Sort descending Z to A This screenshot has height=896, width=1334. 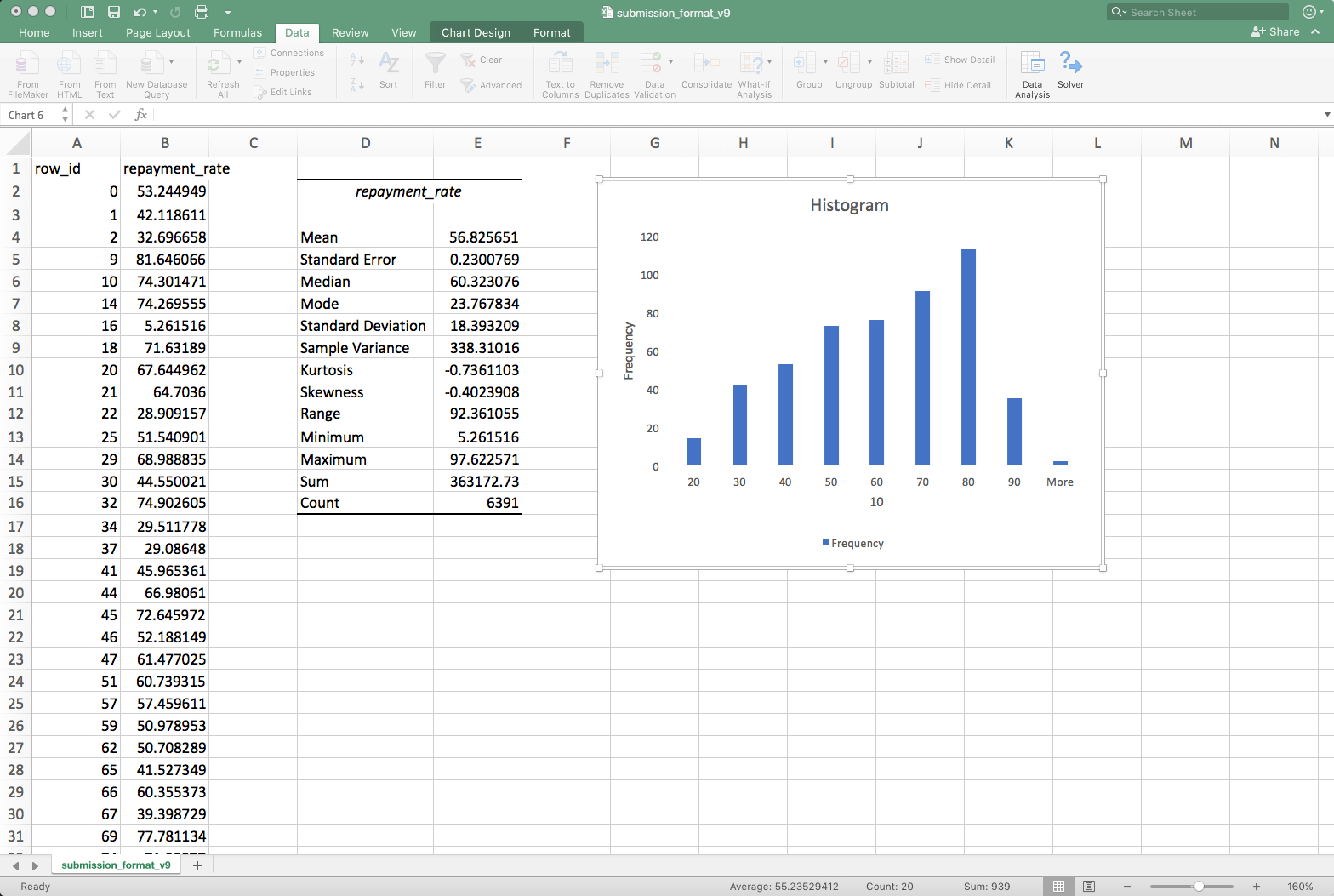[x=357, y=84]
